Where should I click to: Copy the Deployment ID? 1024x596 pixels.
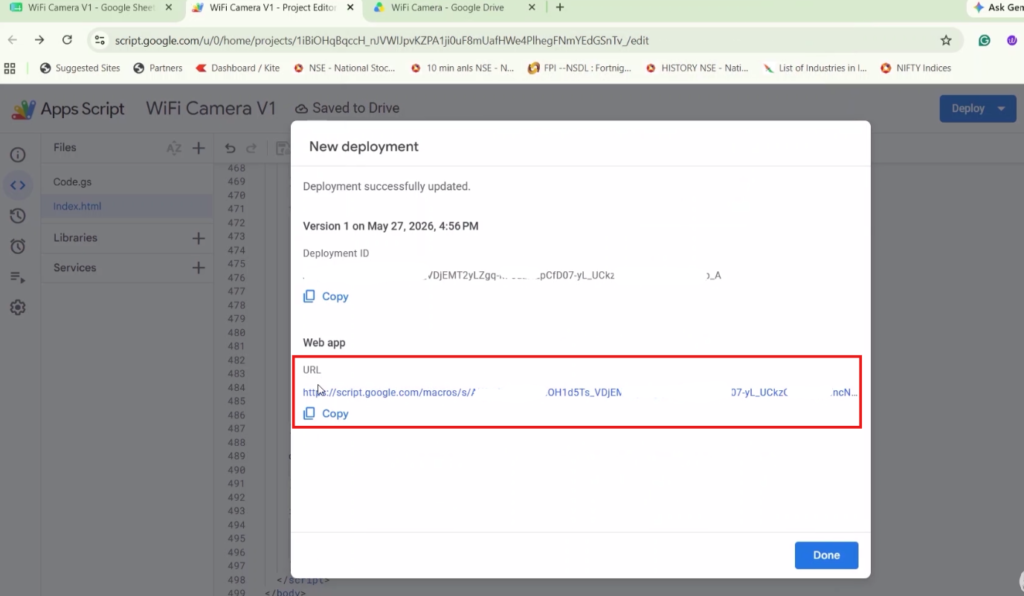(x=326, y=296)
